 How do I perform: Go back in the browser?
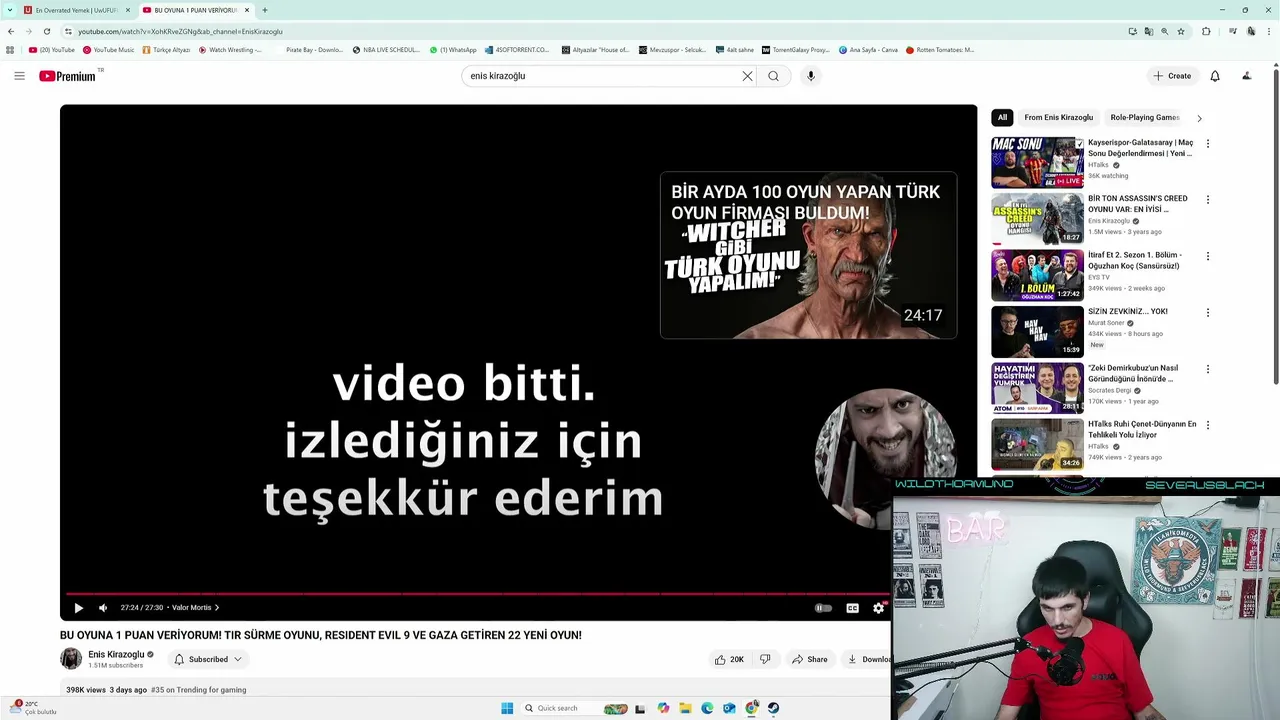[11, 31]
